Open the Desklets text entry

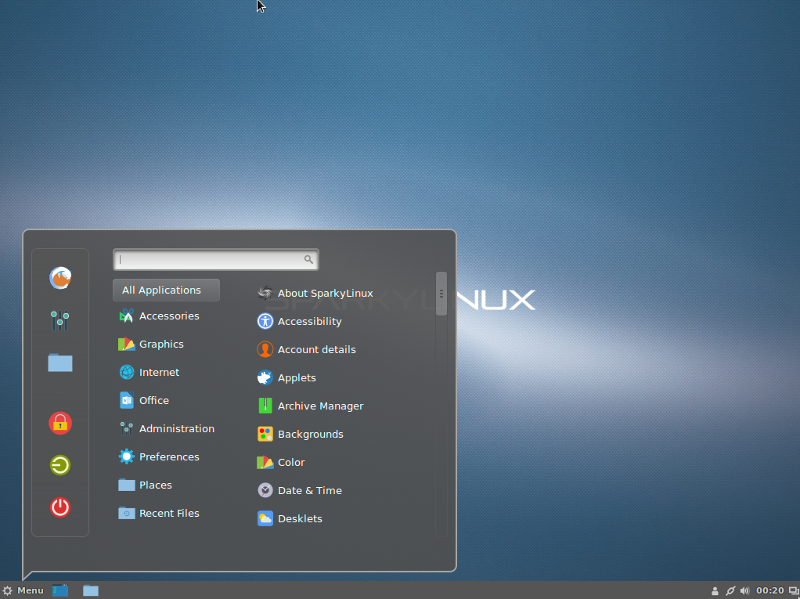coord(300,518)
